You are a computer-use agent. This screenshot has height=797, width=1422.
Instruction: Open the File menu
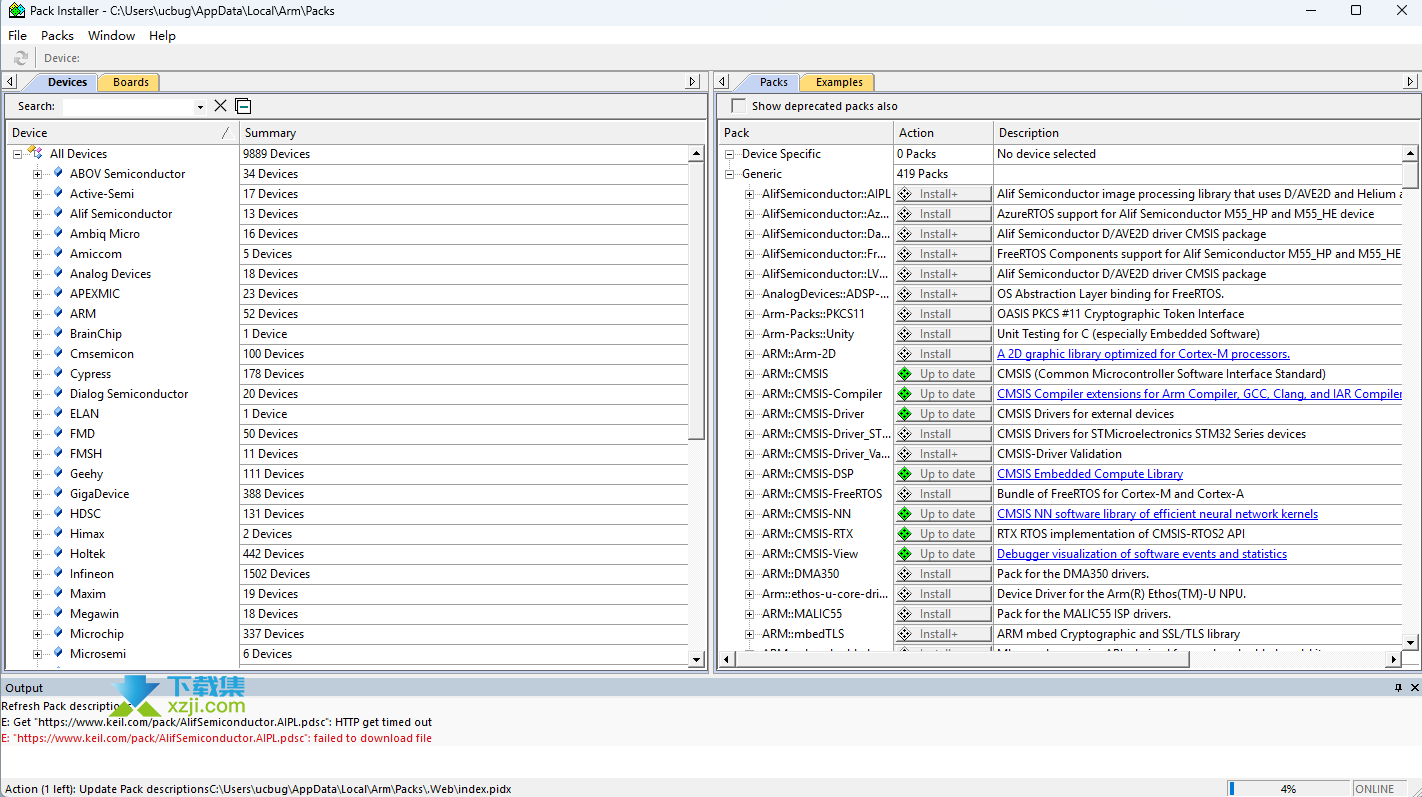17,35
